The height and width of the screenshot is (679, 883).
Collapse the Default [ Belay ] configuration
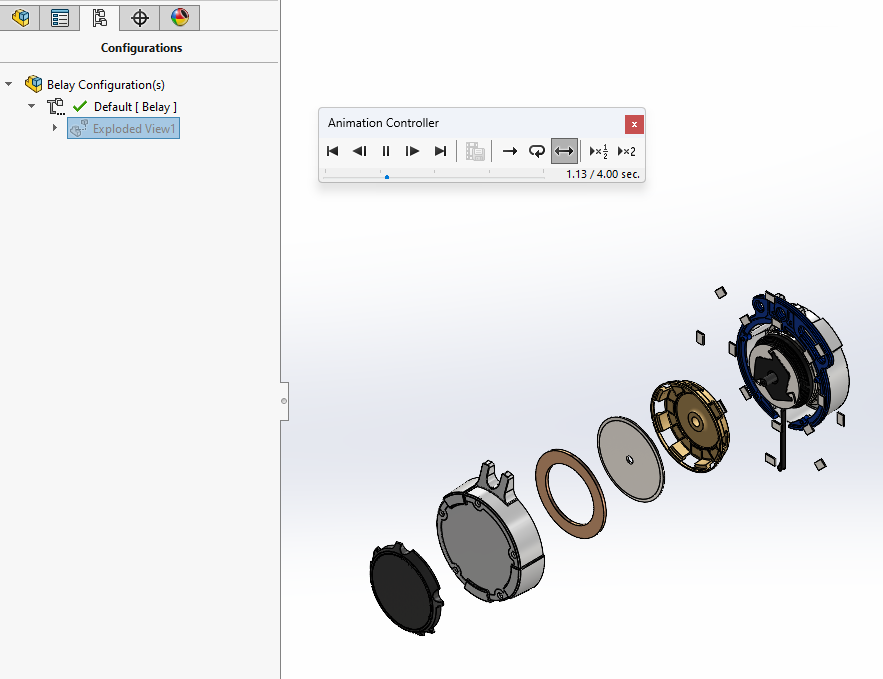click(x=32, y=106)
